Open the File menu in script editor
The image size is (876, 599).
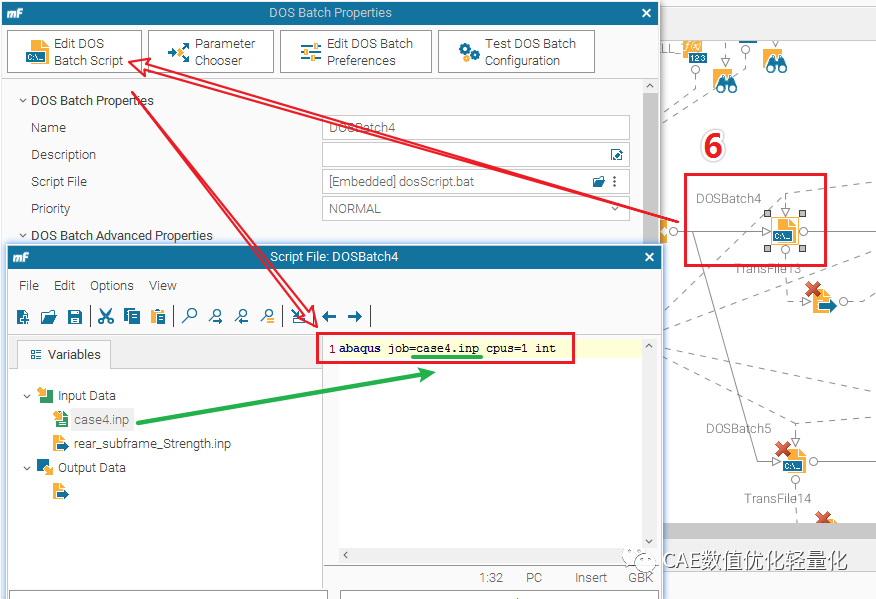click(29, 286)
